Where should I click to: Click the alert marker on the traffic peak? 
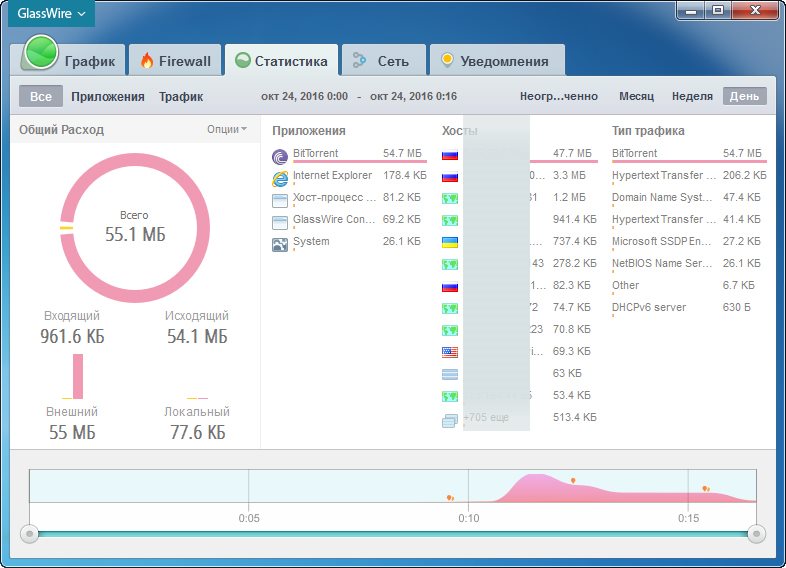[x=573, y=481]
